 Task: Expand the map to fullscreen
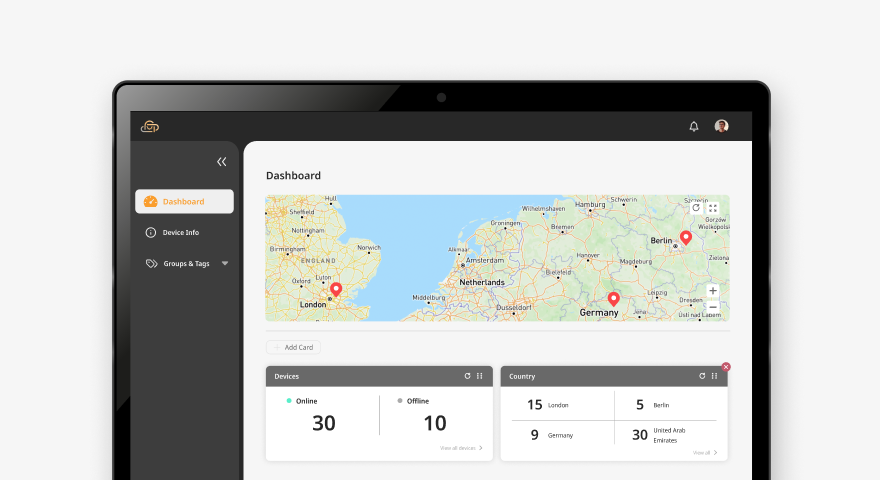[713, 208]
